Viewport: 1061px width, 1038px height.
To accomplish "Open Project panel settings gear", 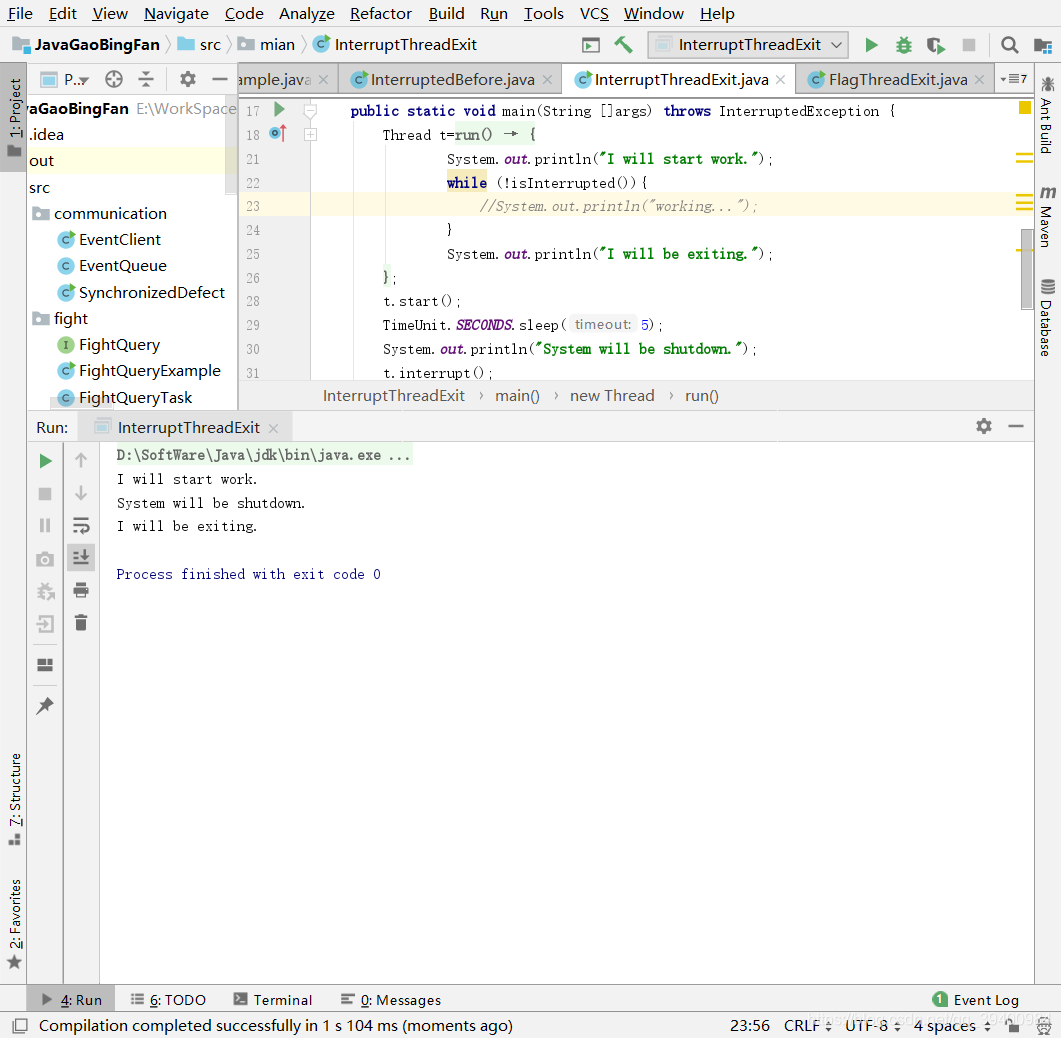I will pyautogui.click(x=187, y=79).
